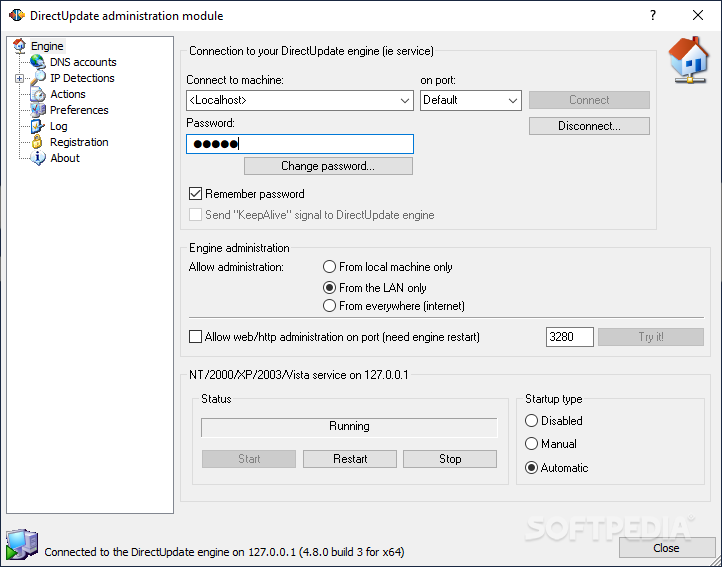Tick the Send KeepAlive signal checkbox

[x=195, y=215]
